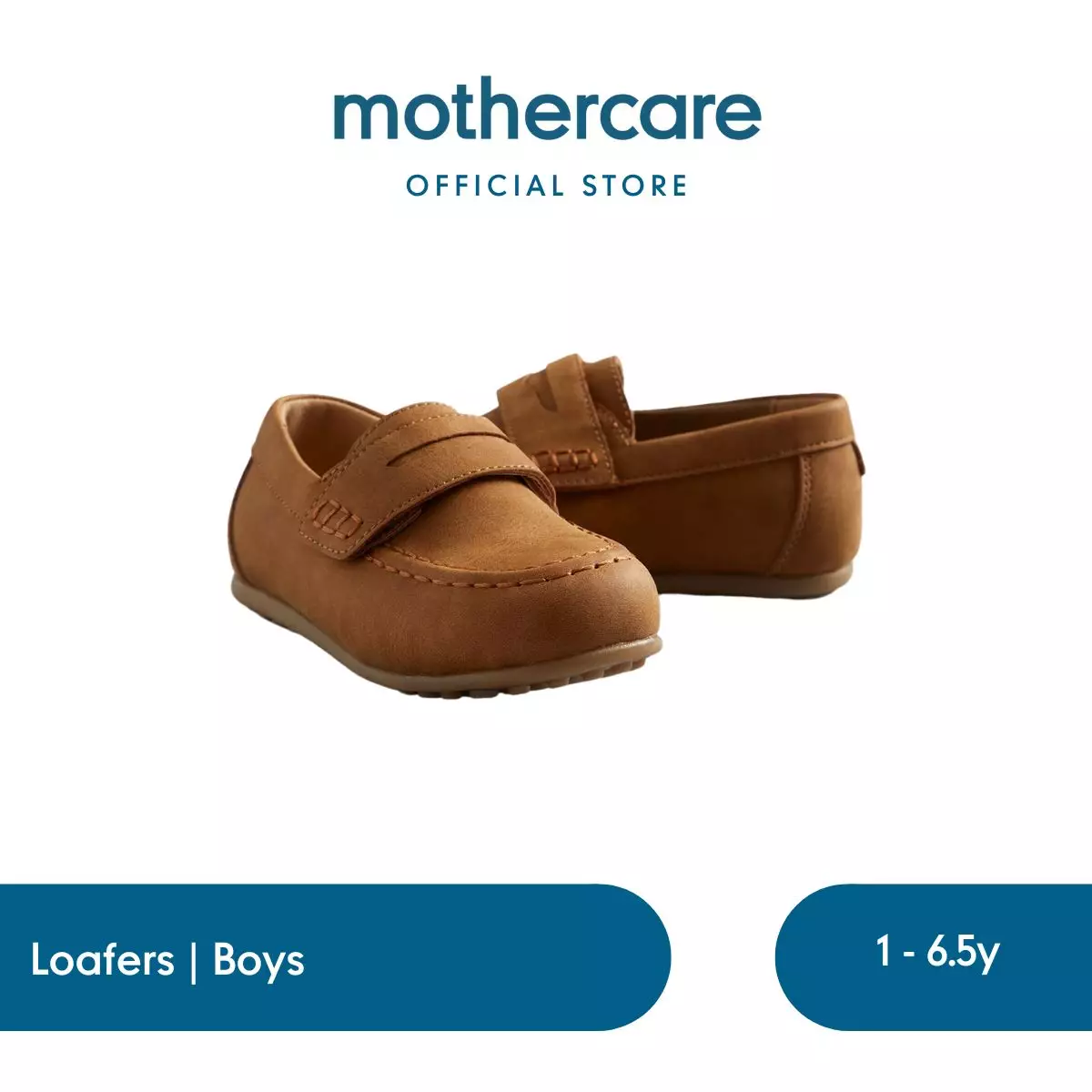Click the inner lining opening of front loafer
This screenshot has height=1092, width=1092.
tap(328, 437)
